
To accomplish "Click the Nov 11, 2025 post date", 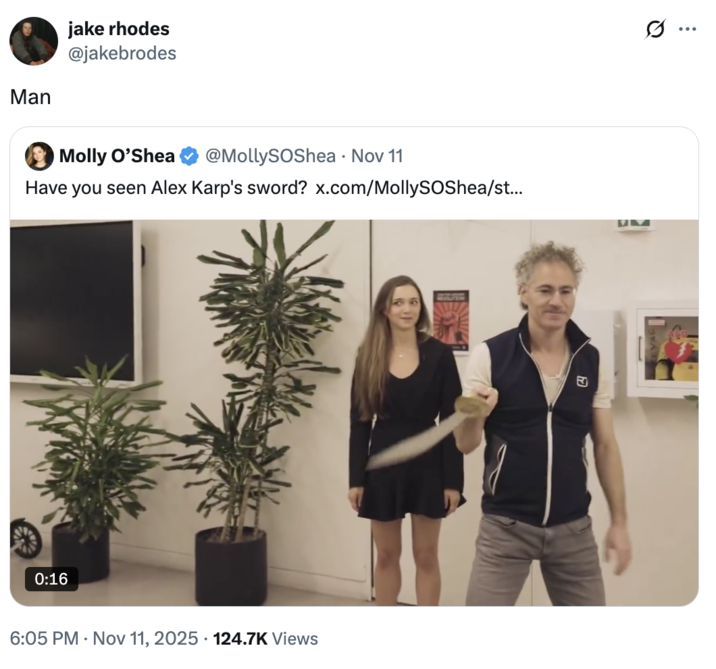I will tap(145, 638).
